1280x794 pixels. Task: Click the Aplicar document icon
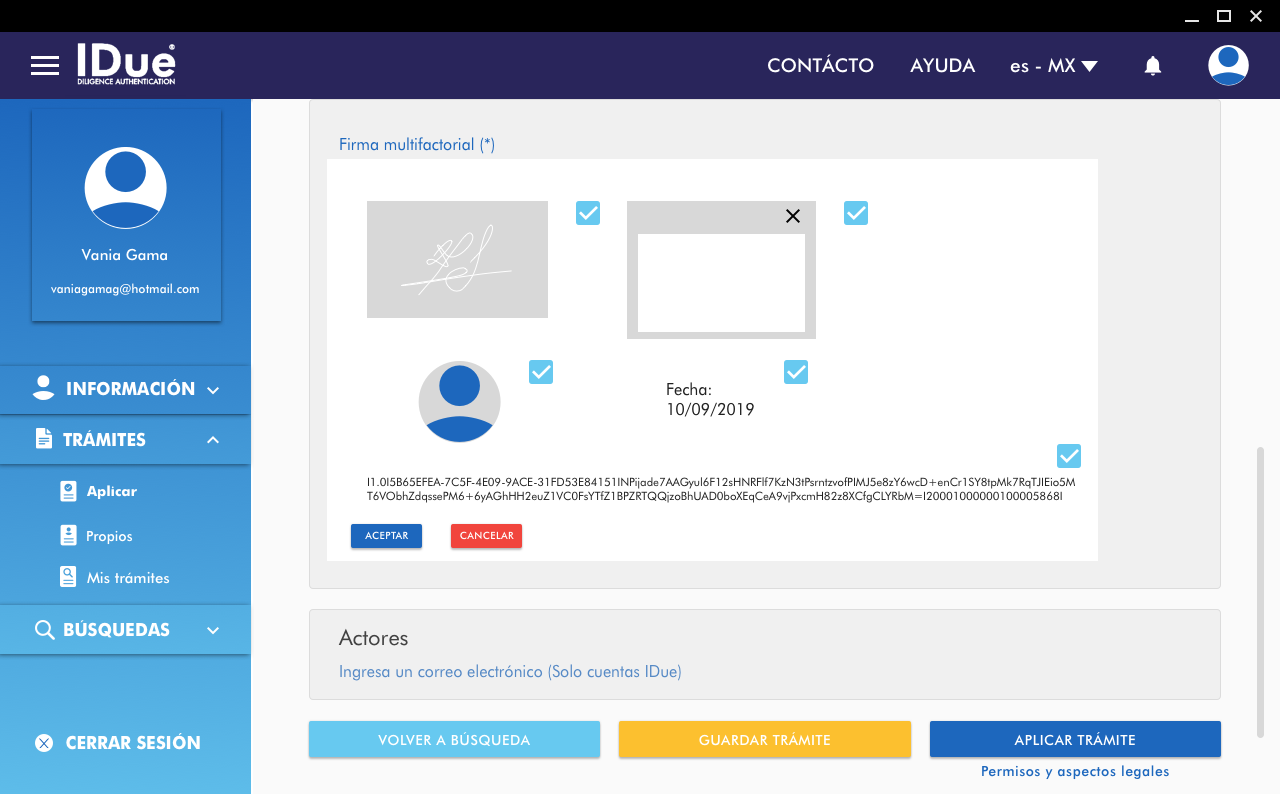pos(68,491)
